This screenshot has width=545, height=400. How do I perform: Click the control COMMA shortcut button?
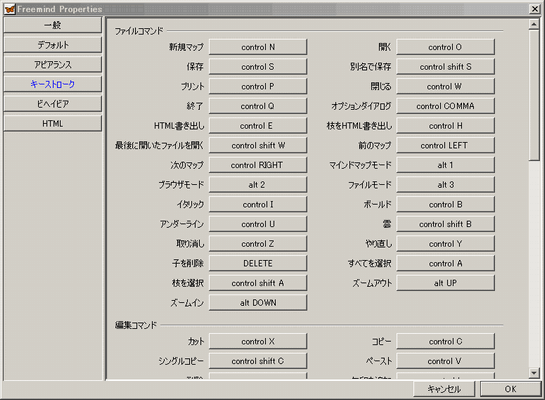tap(445, 106)
